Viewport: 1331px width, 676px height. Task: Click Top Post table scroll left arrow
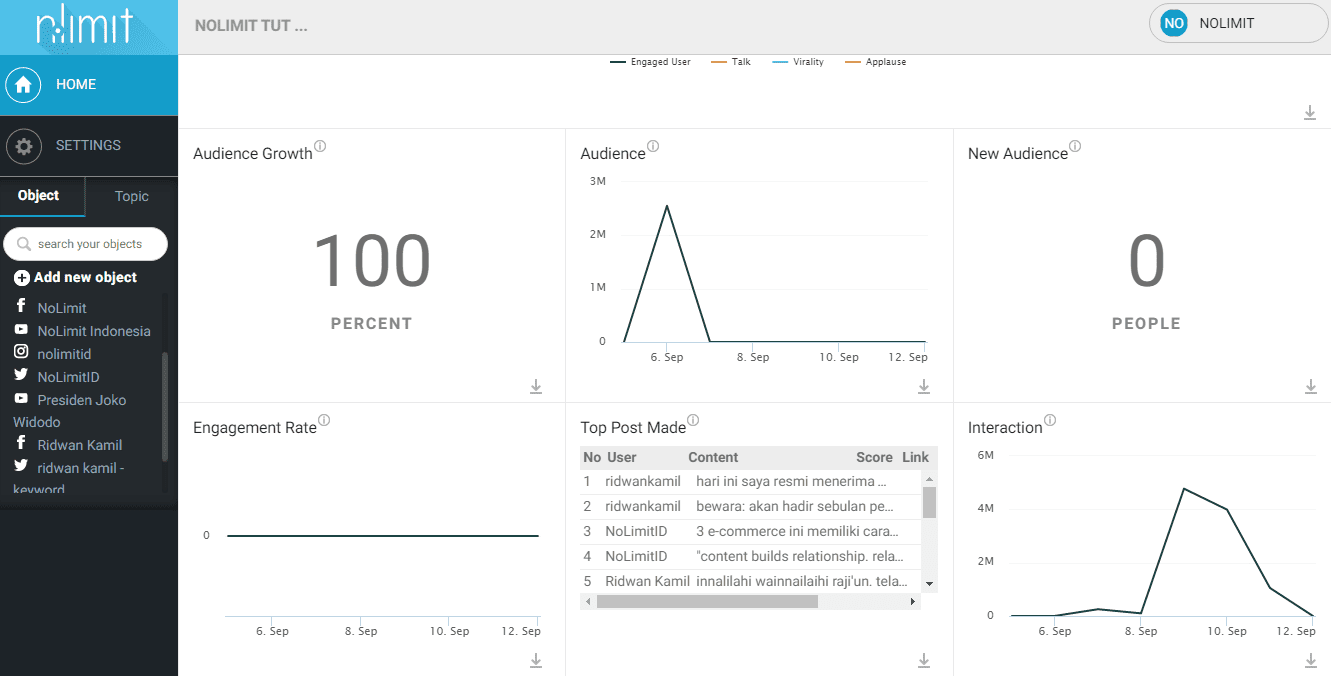pyautogui.click(x=587, y=602)
